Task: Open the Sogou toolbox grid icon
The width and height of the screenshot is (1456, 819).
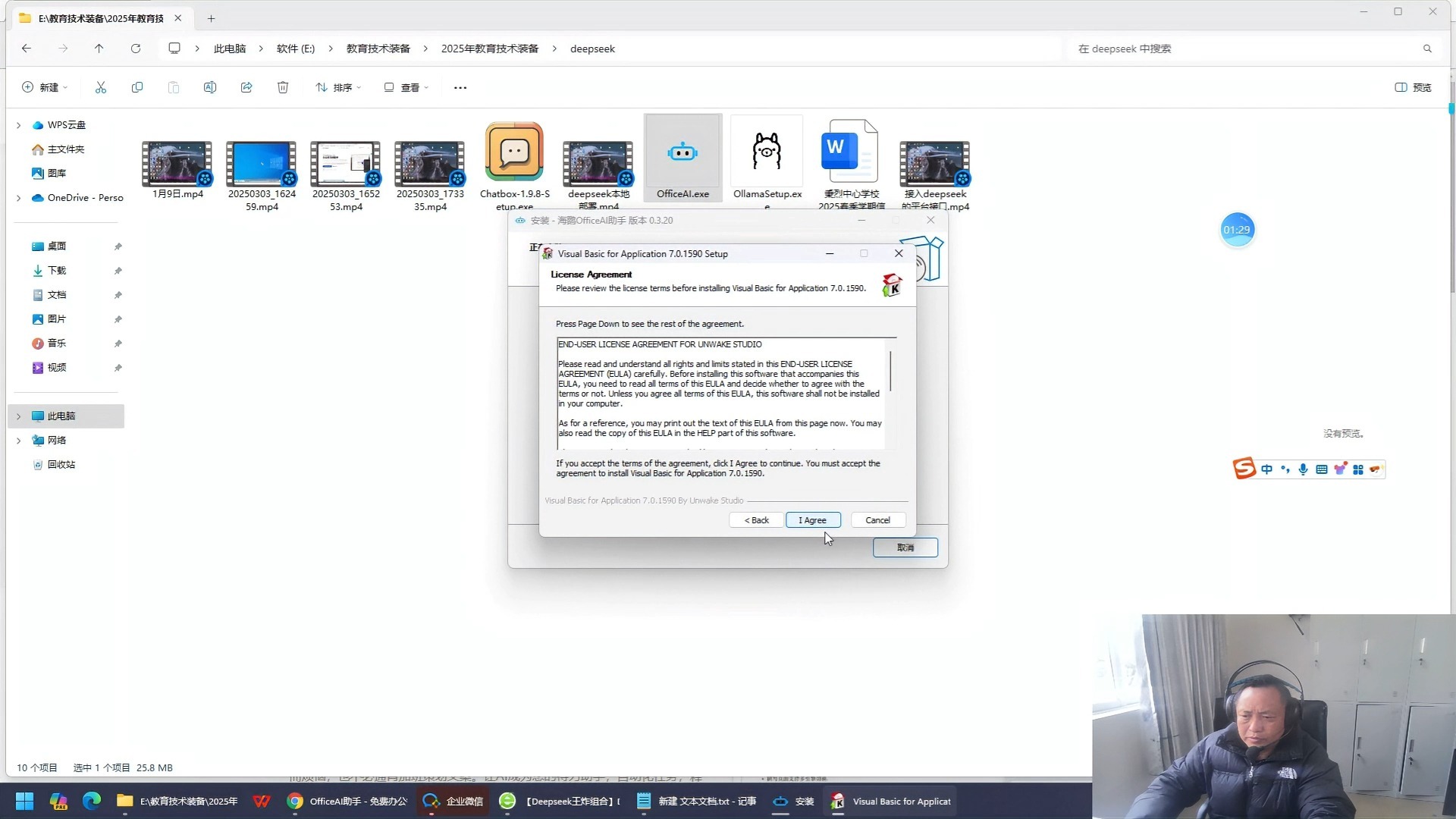Action: (1357, 469)
